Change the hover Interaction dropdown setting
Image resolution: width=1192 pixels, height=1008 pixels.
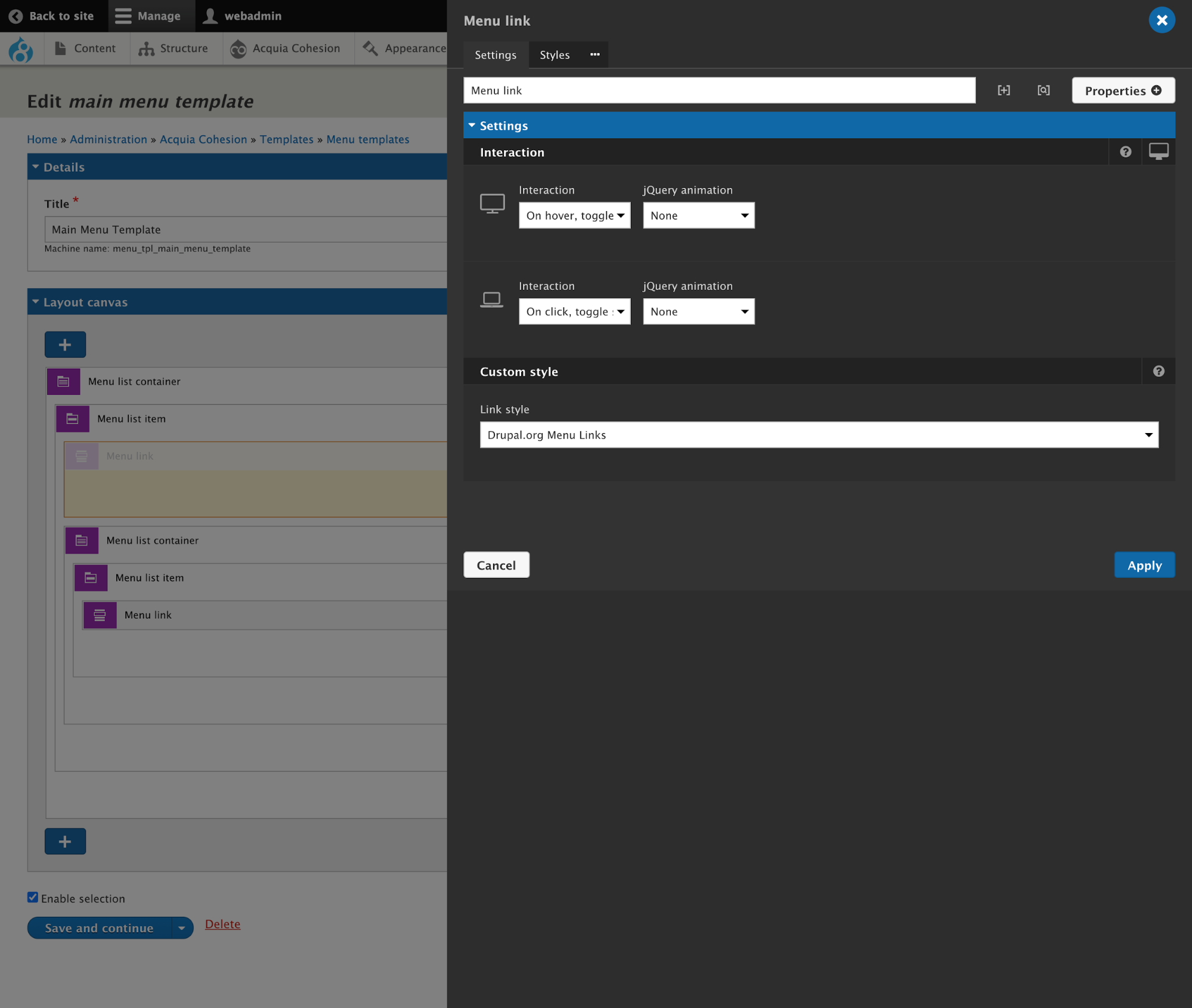click(x=575, y=215)
